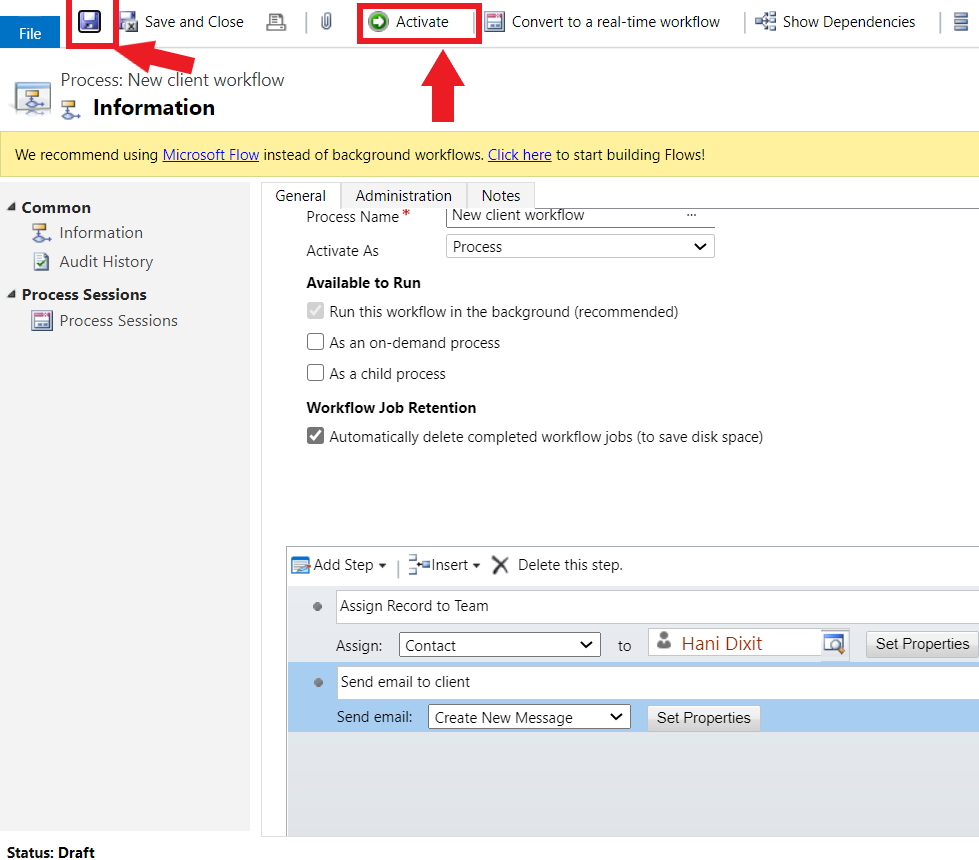
Task: Toggle automatically delete completed workflow jobs
Action: [316, 437]
